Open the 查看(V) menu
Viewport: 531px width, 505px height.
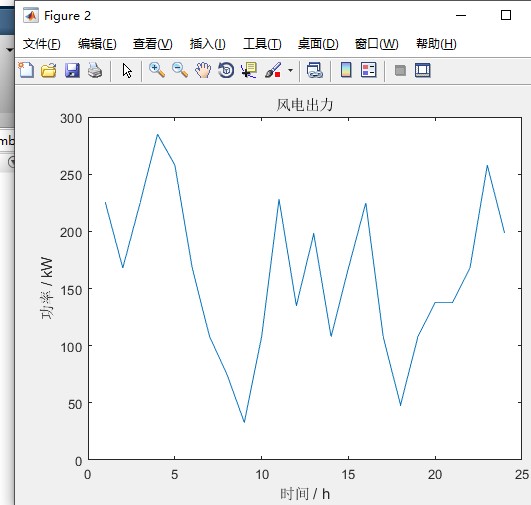(152, 44)
